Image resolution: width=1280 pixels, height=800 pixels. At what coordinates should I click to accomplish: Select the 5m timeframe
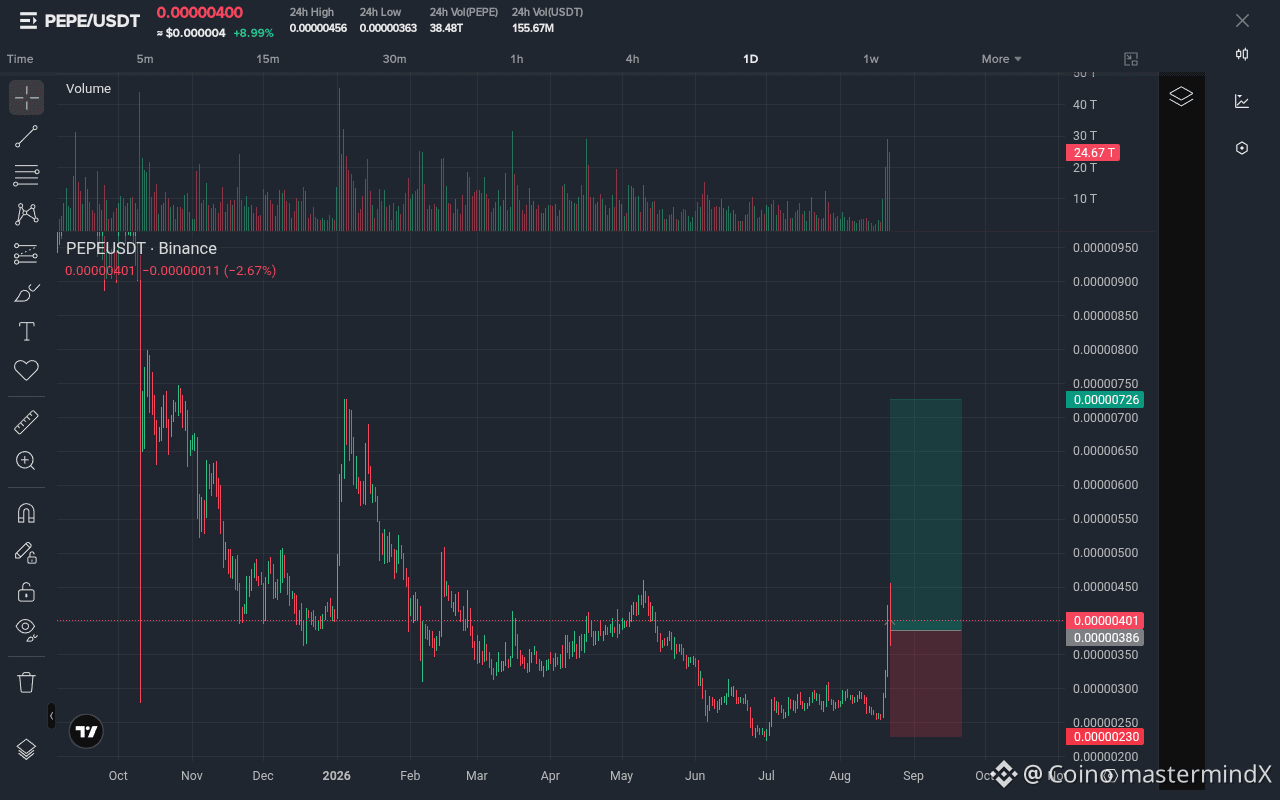pos(145,59)
